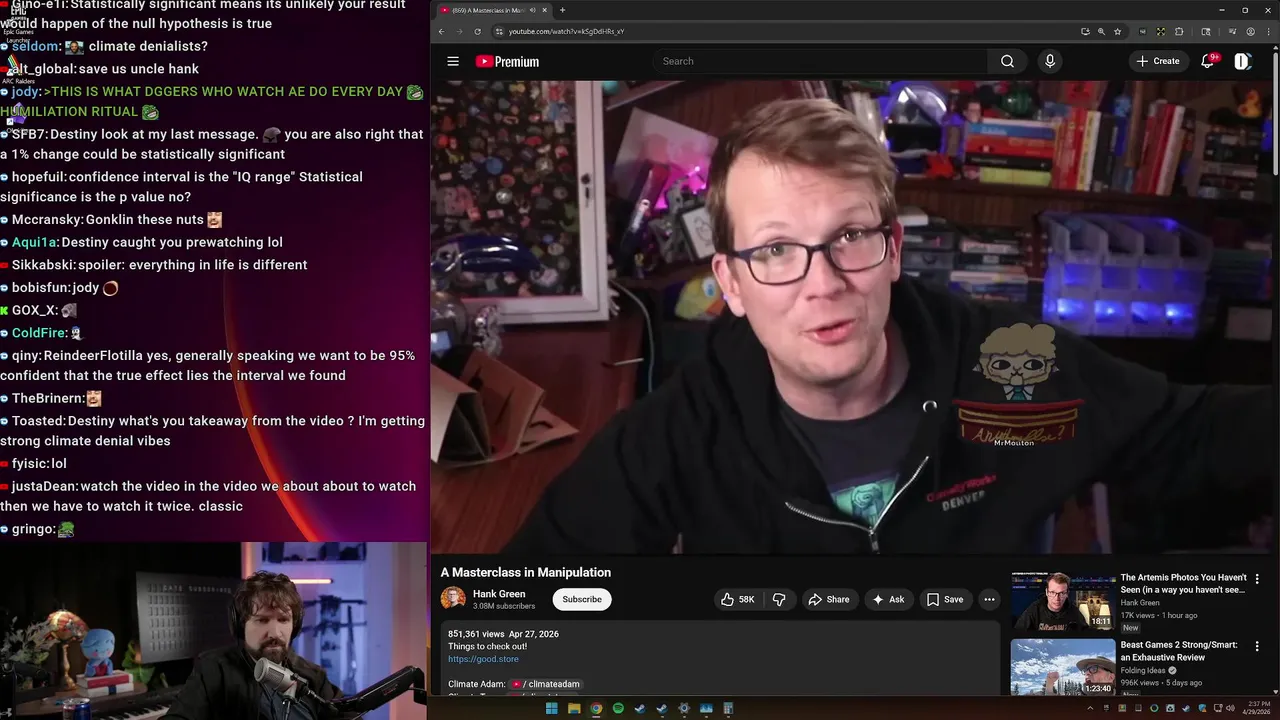Viewport: 1280px width, 720px height.
Task: Open the Chrome profile icon
Action: coord(1251,31)
